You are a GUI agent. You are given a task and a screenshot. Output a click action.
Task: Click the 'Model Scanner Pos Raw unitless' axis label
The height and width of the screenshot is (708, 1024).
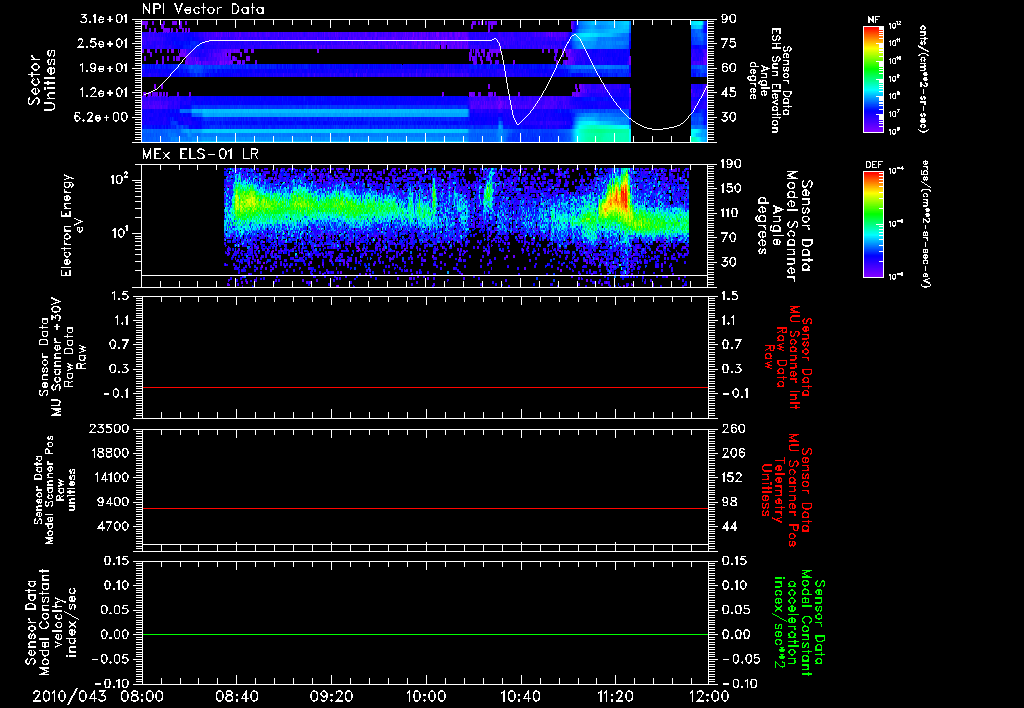click(56, 490)
